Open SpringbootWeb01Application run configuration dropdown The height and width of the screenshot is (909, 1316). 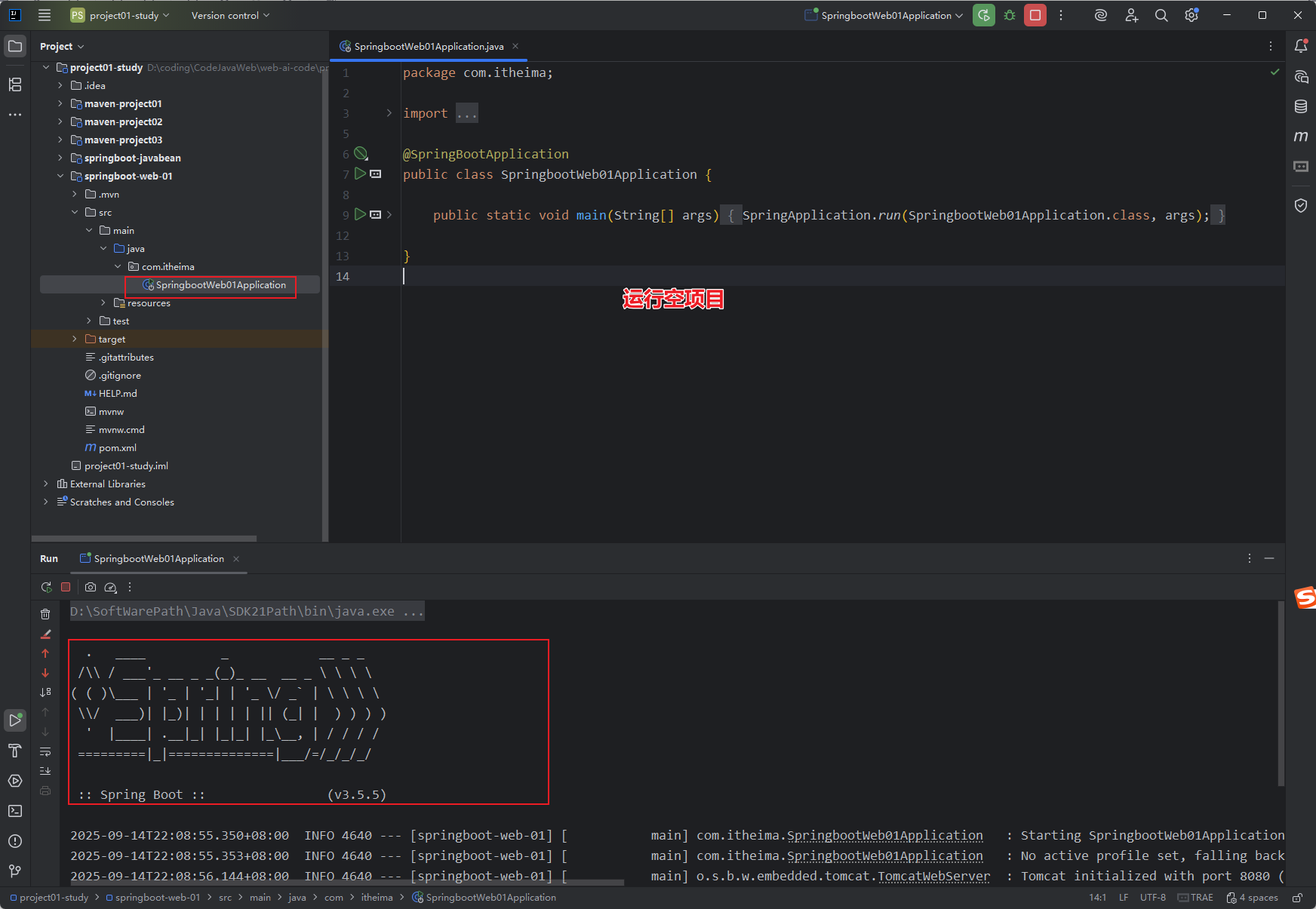[884, 15]
